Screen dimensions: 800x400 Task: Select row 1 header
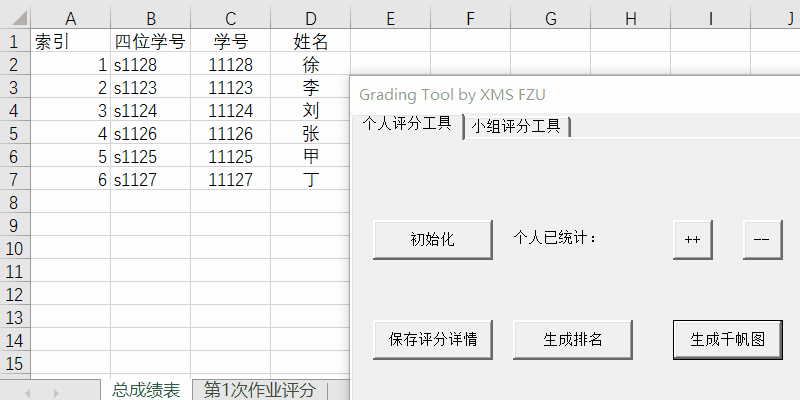coord(15,40)
